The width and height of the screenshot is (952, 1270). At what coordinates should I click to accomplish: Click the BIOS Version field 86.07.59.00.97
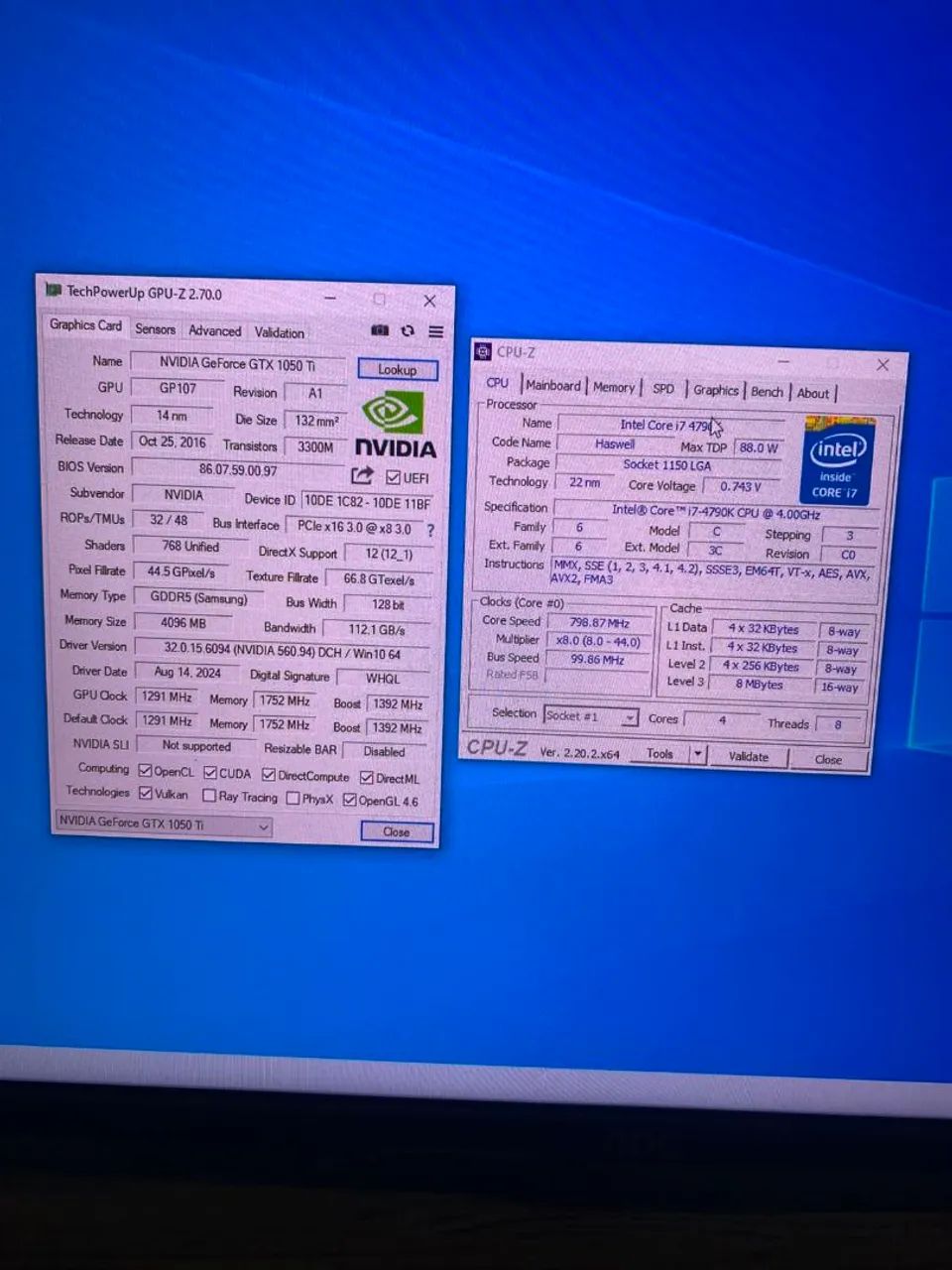click(238, 469)
